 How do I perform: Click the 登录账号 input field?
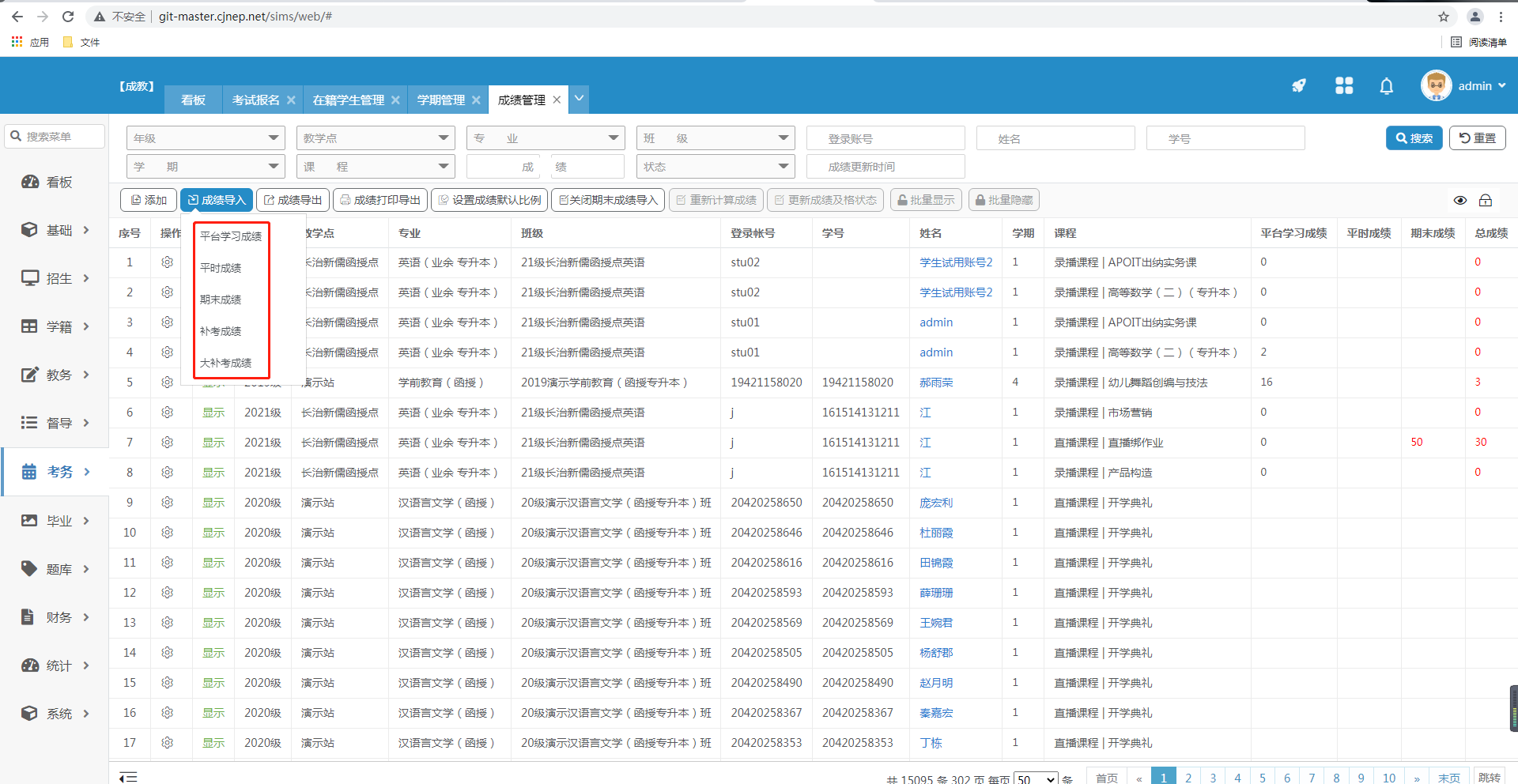885,138
